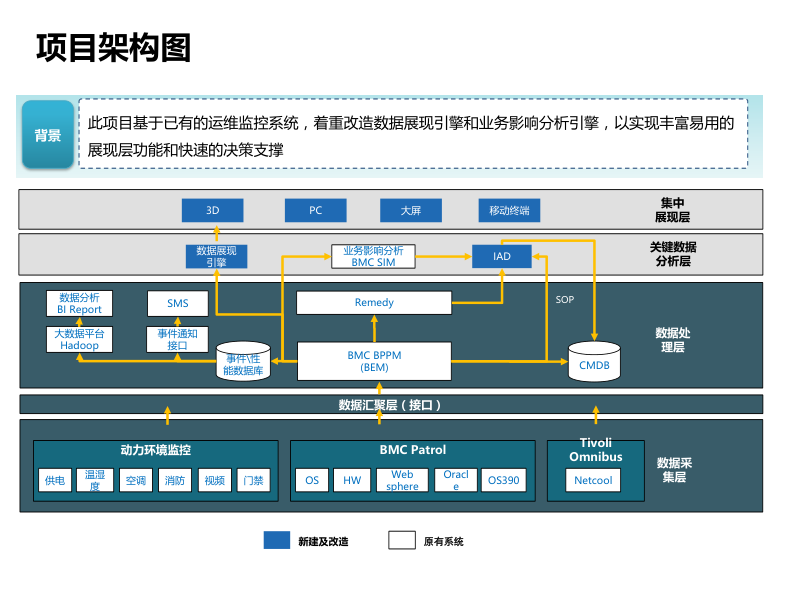Select the OS box under BMC Patrol
800x600 pixels.
[x=312, y=480]
